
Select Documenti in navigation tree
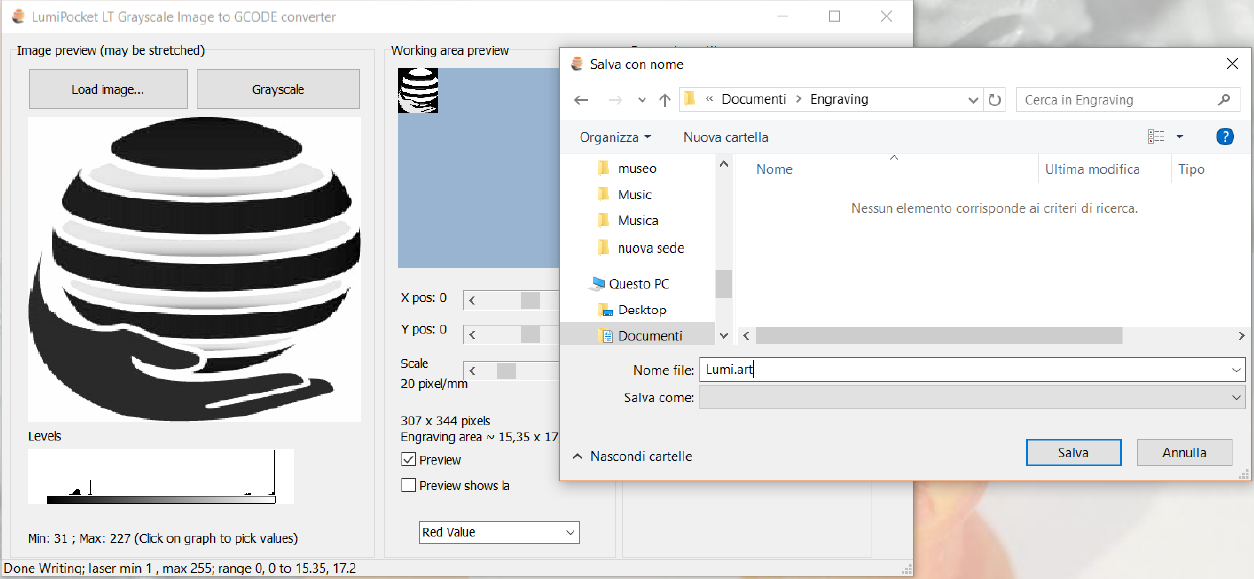pyautogui.click(x=650, y=336)
